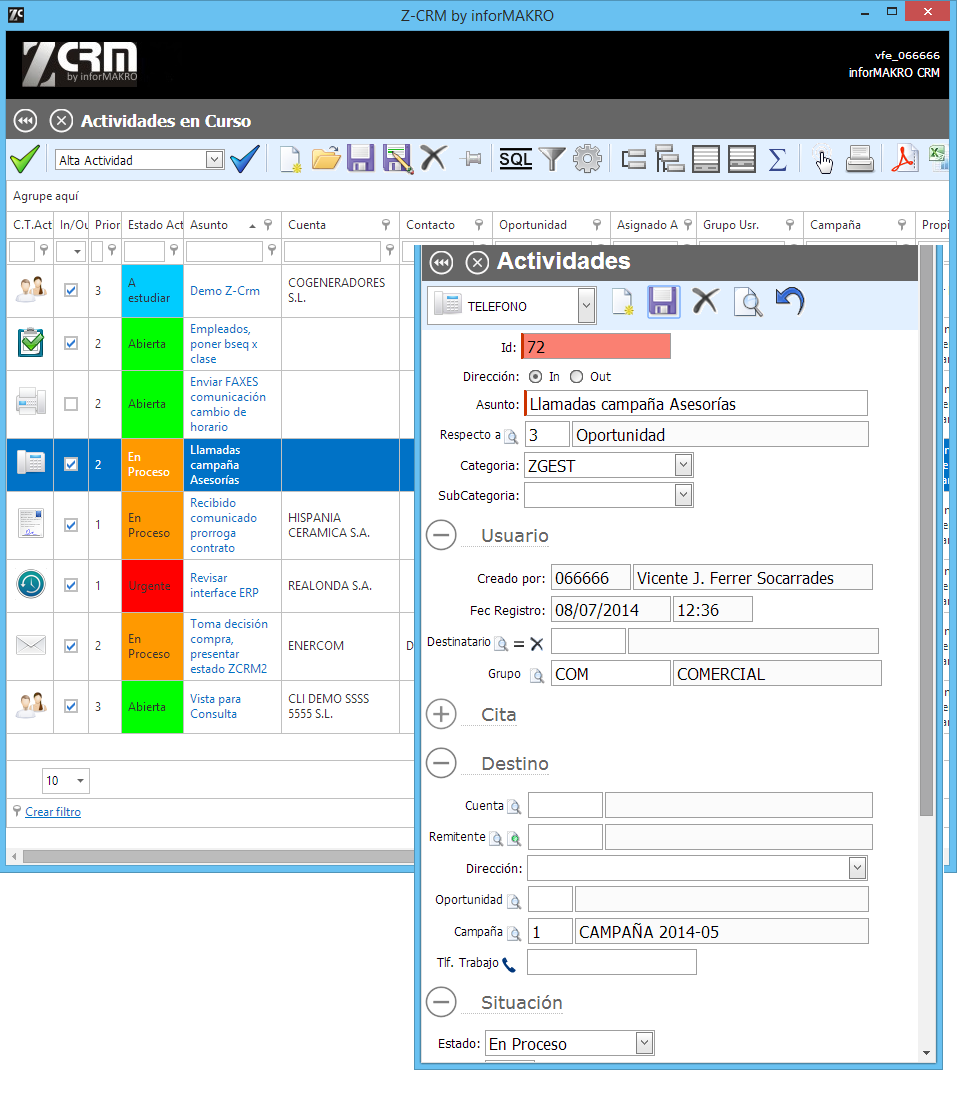Click the Asunto text field
This screenshot has height=1106, width=980.
coord(696,403)
